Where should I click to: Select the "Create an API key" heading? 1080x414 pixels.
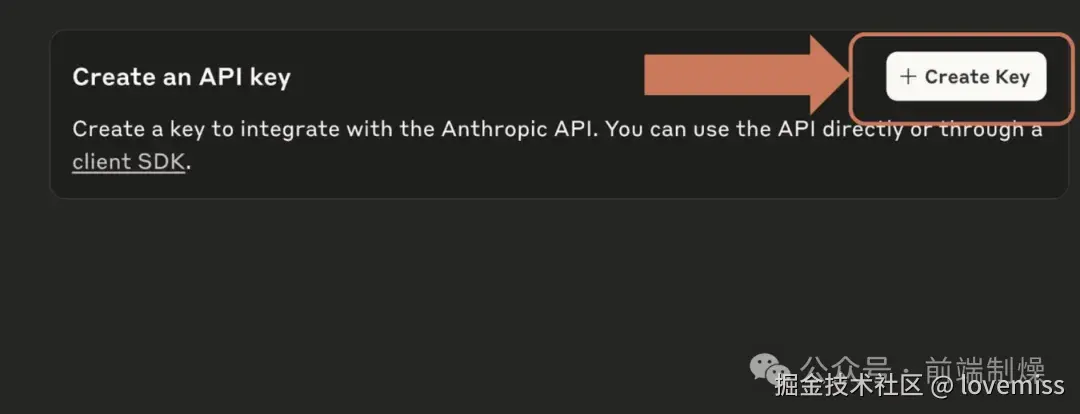181,77
